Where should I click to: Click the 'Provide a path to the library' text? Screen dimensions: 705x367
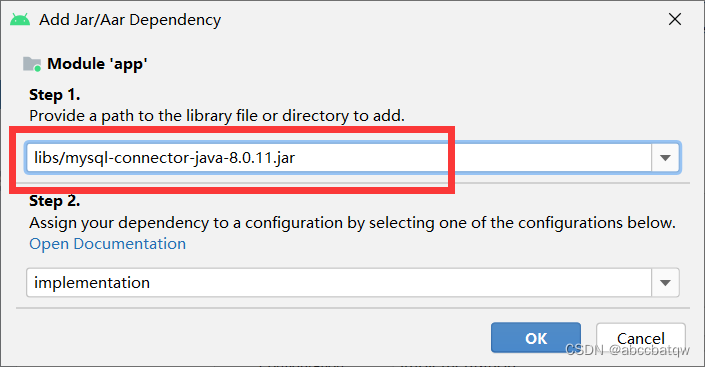pyautogui.click(x=217, y=116)
